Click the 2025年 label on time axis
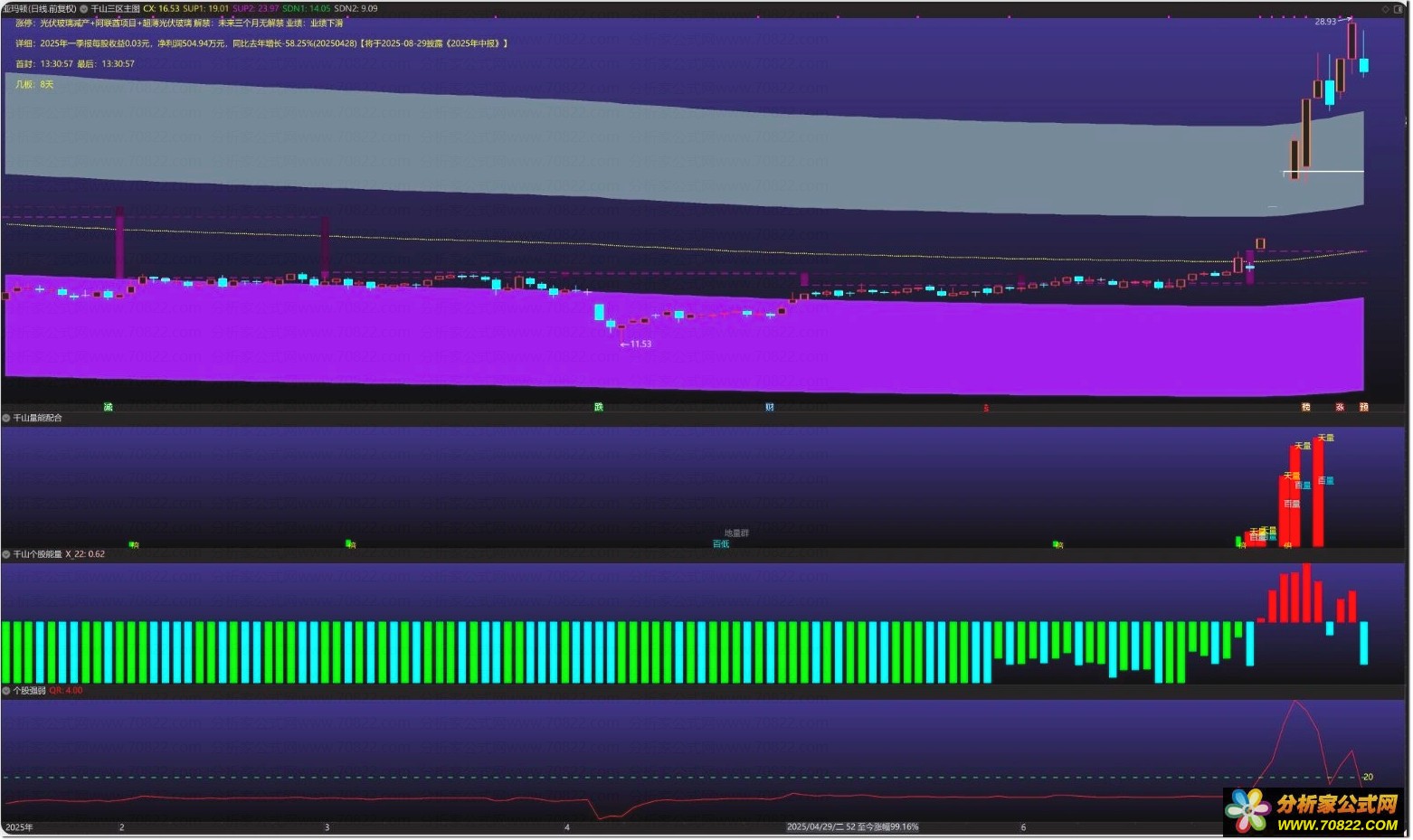The height and width of the screenshot is (840, 1413). 20,827
